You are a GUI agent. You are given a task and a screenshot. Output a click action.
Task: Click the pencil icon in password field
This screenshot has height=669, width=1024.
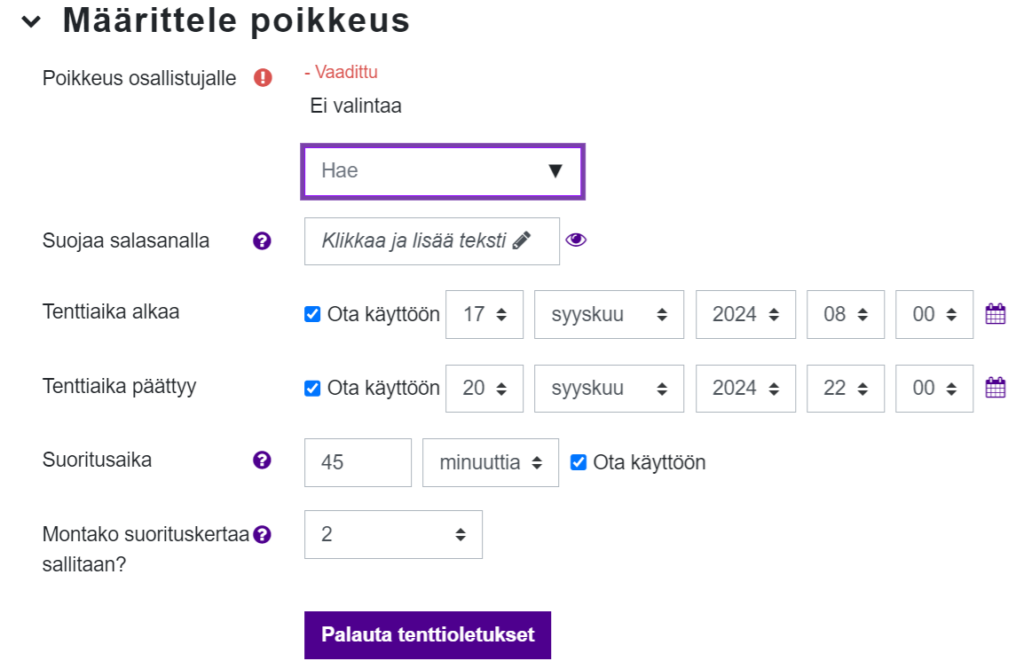pos(521,241)
